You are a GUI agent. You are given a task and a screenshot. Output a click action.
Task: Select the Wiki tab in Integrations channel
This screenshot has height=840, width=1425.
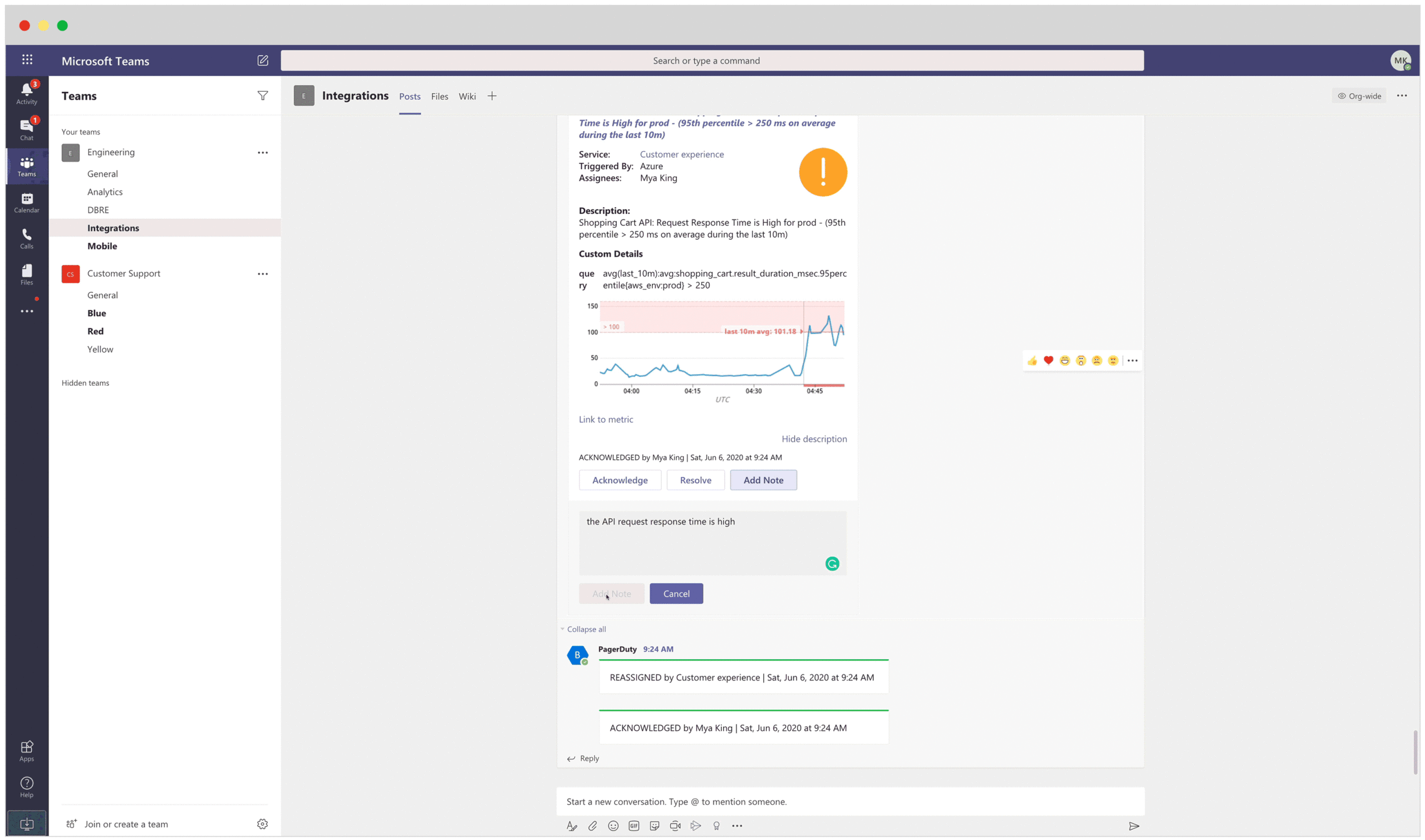(467, 96)
